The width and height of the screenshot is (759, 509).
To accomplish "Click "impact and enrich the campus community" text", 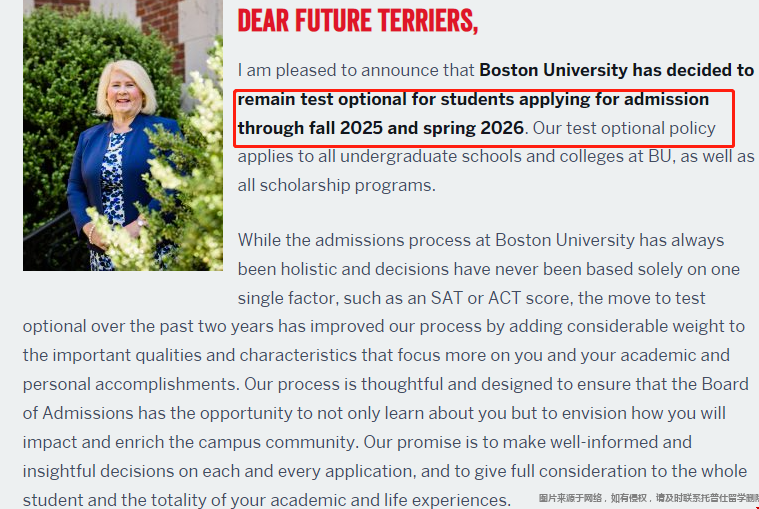I will point(188,442).
